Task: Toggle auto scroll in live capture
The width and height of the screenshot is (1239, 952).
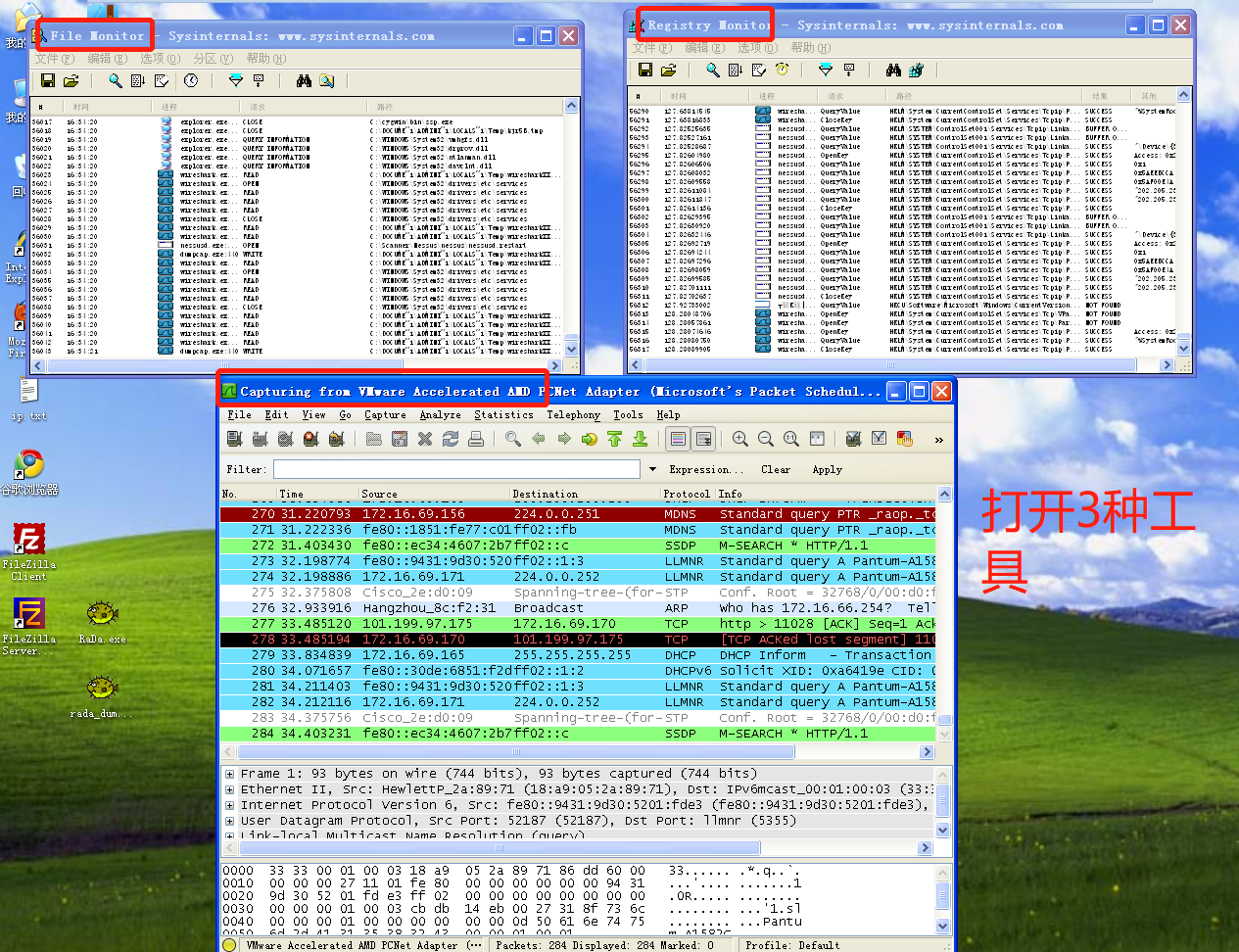Action: click(703, 439)
